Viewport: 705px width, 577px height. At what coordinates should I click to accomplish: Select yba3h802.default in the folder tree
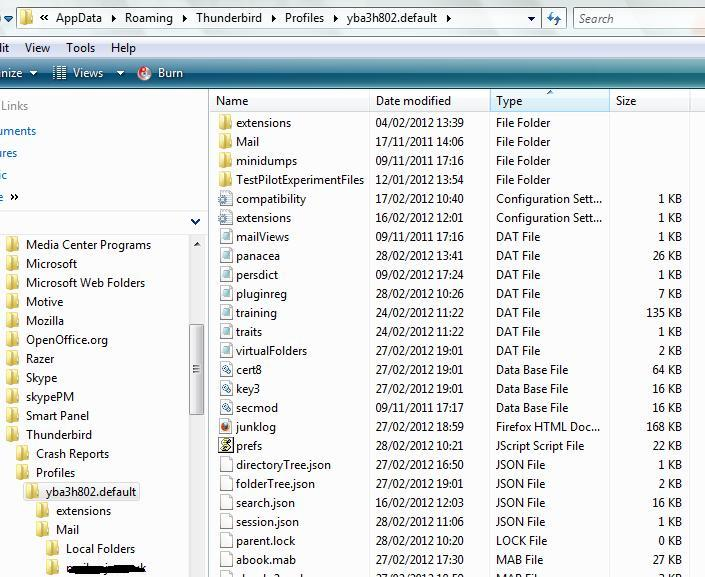[90, 492]
